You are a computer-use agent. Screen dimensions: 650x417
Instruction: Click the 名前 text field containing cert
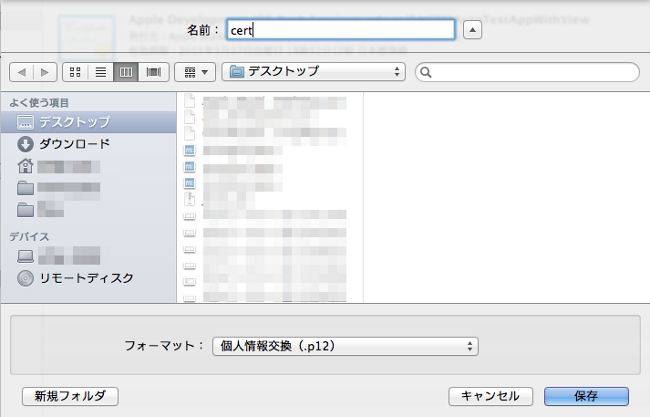tap(341, 30)
